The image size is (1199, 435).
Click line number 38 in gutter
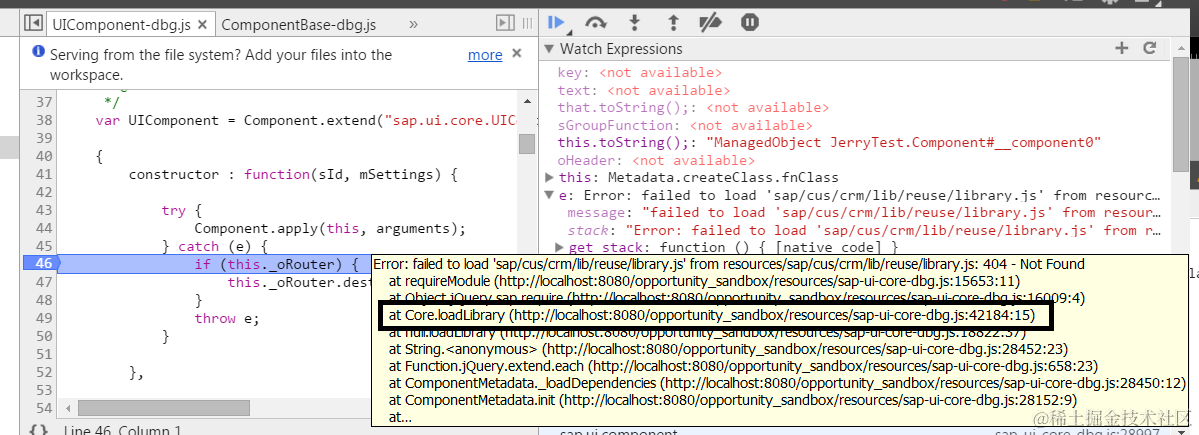[x=44, y=120]
